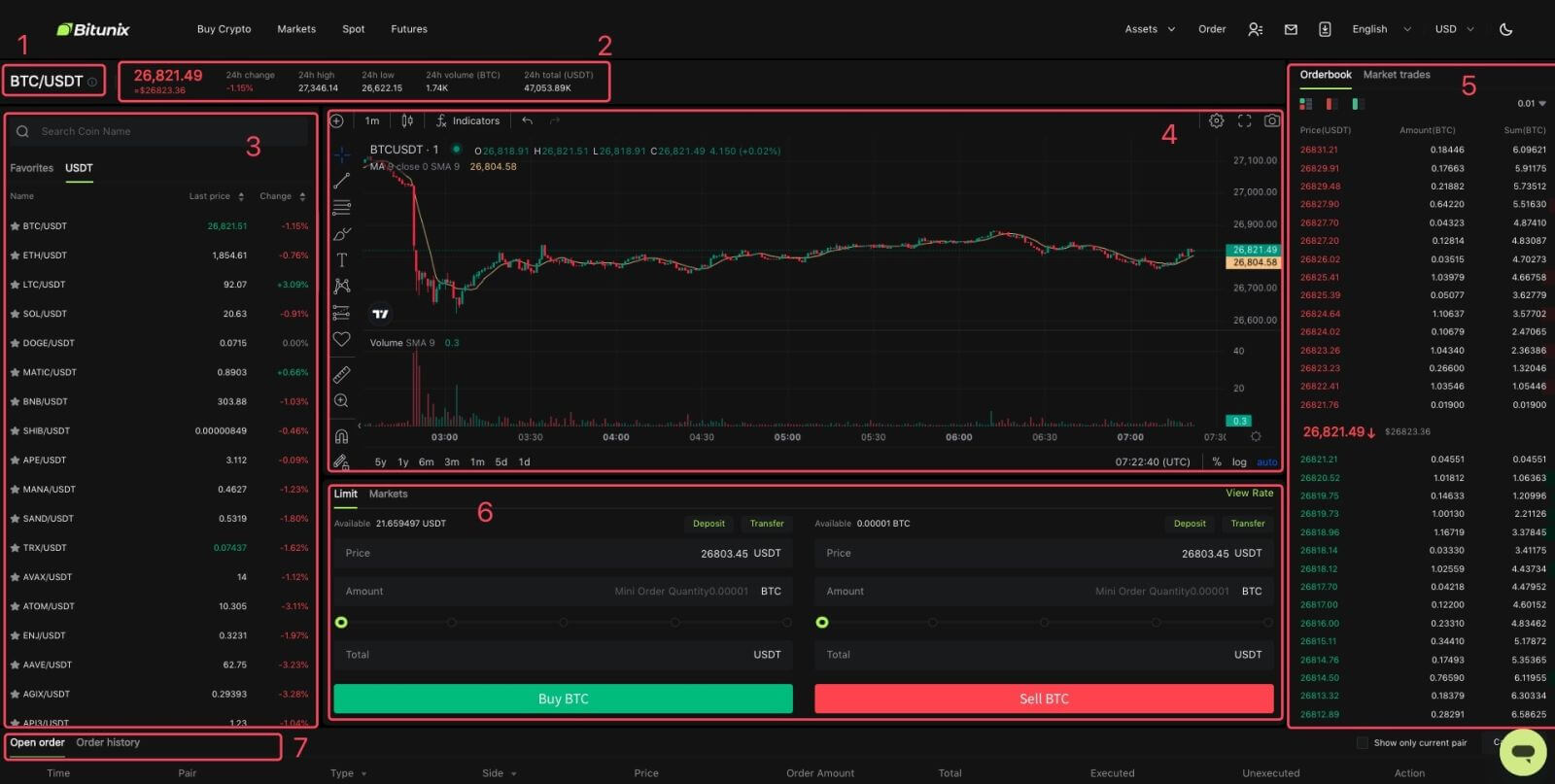This screenshot has height=784, width=1555.
Task: Toggle dark mode moon icon
Action: pyautogui.click(x=1505, y=29)
